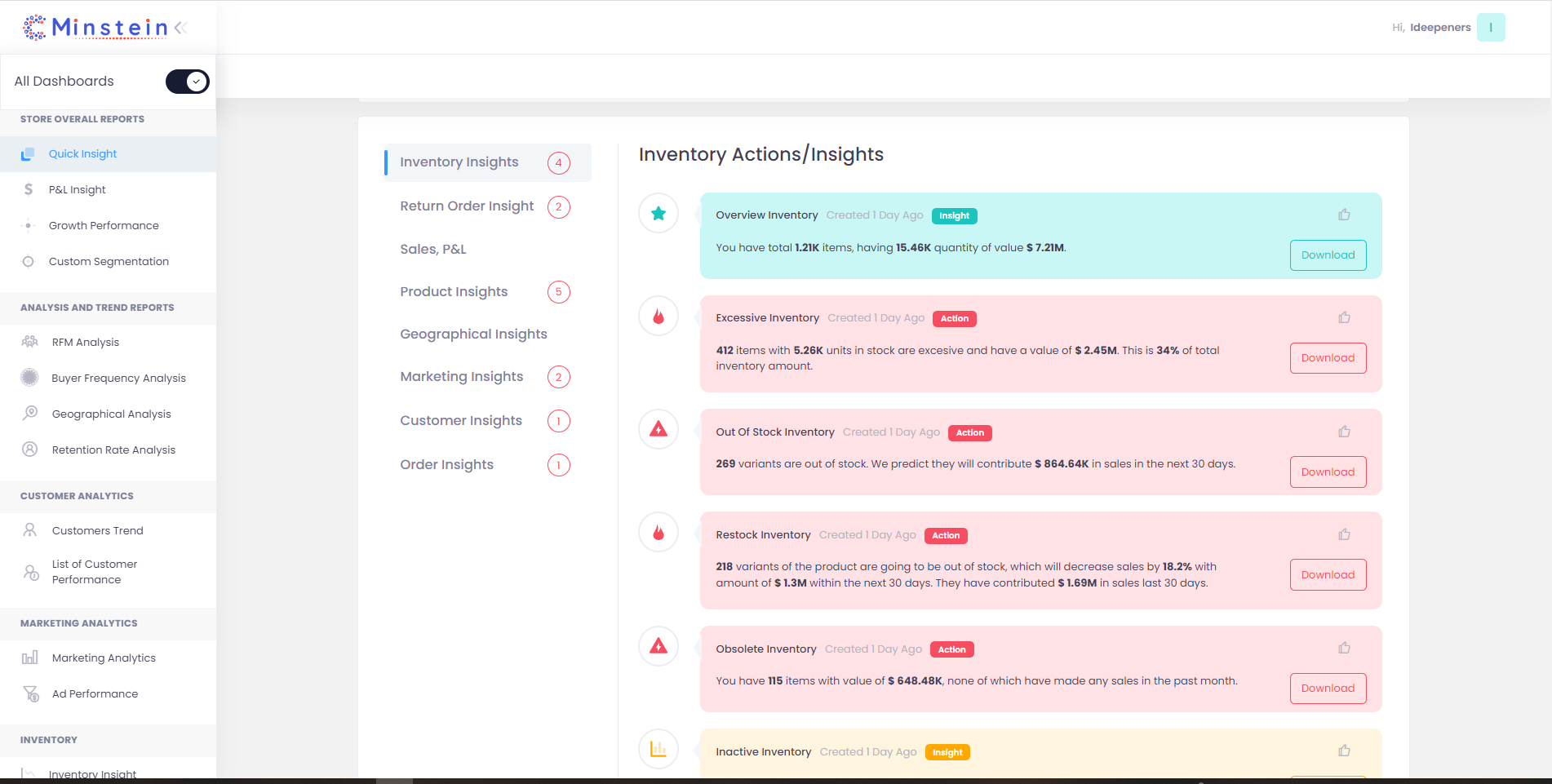Click the Excessive Inventory flame icon
This screenshot has height=784, width=1552.
(658, 317)
